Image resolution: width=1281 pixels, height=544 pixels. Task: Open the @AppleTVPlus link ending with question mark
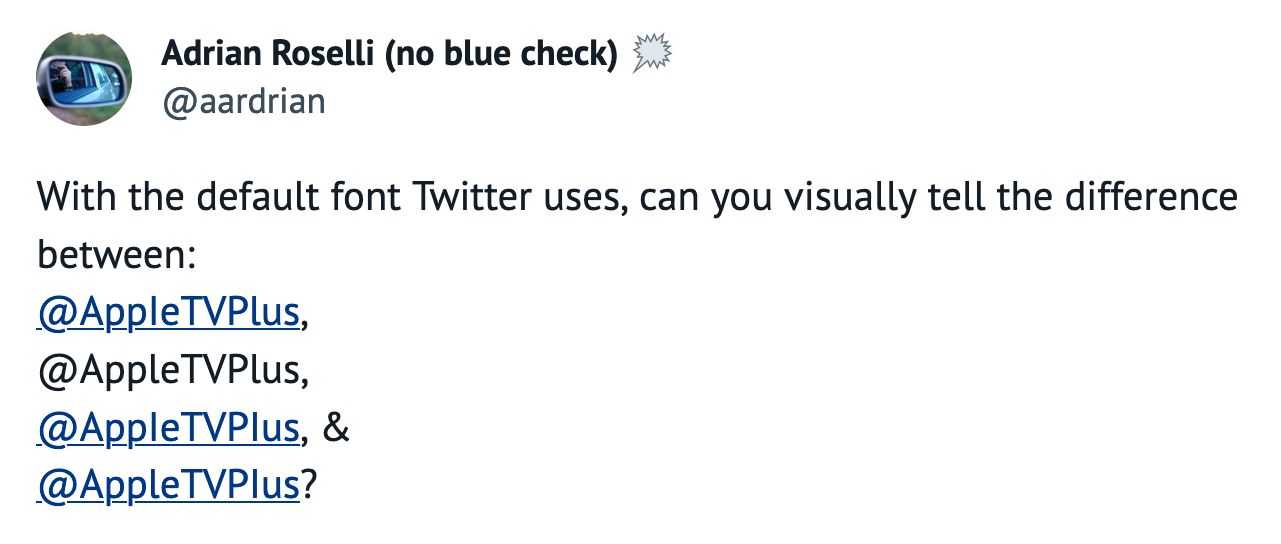pyautogui.click(x=168, y=487)
